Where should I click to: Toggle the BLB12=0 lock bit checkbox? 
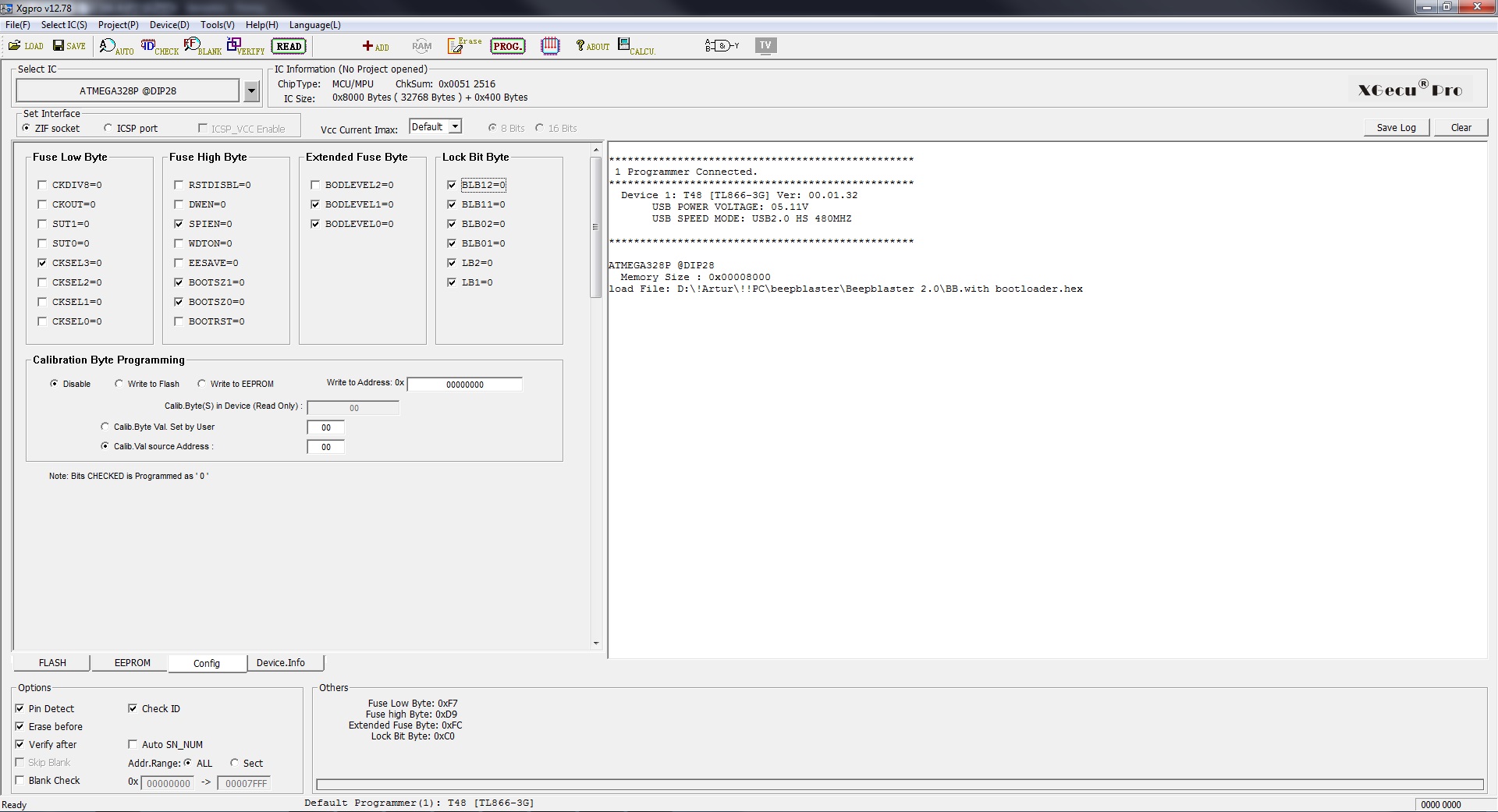click(452, 185)
